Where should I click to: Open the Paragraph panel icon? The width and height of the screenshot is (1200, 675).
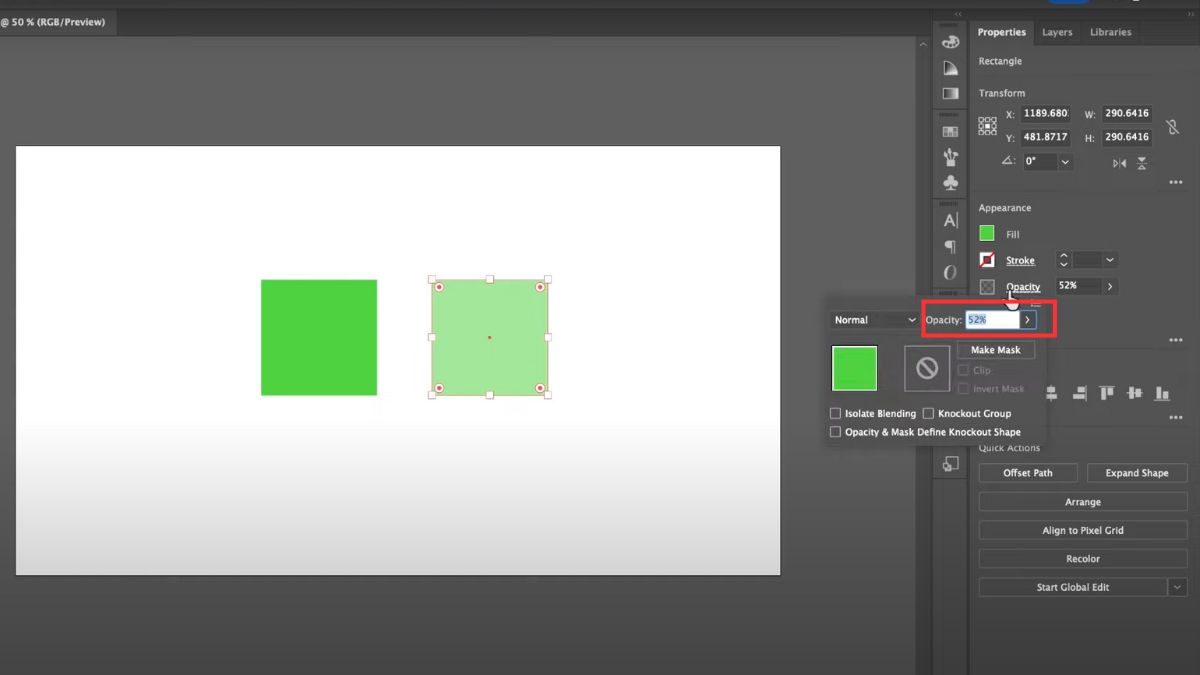951,247
